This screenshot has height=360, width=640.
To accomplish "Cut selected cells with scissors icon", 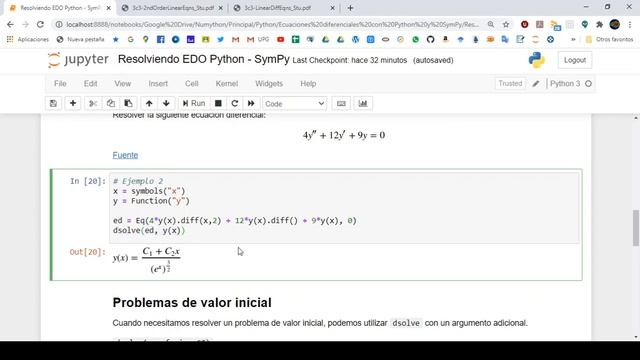I will (x=93, y=103).
